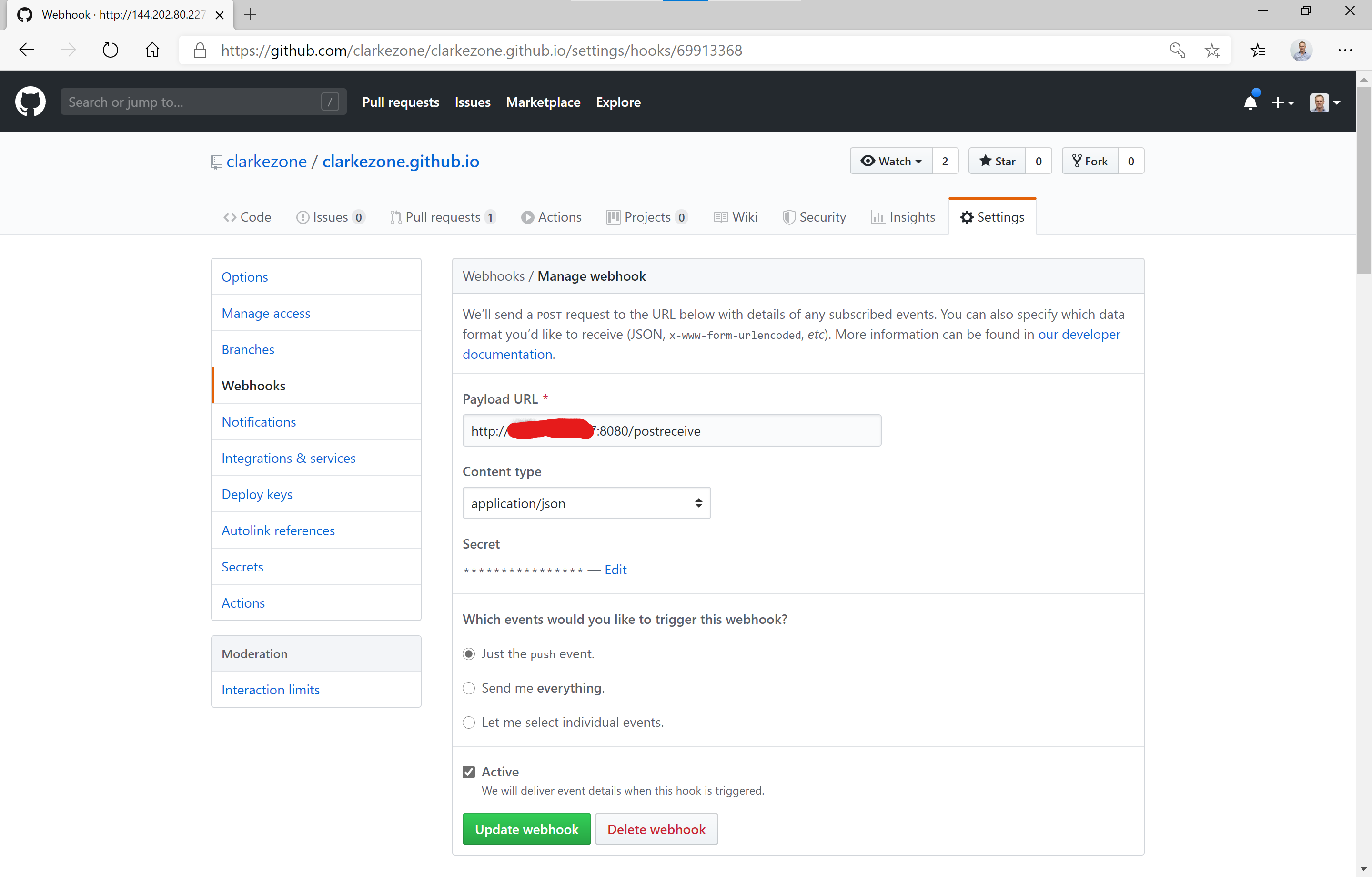Click the profile avatar in the header
Image resolution: width=1372 pixels, height=877 pixels.
[x=1320, y=102]
